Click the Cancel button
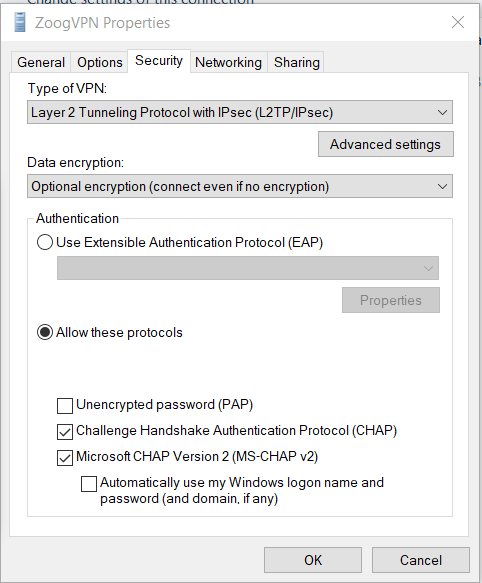The width and height of the screenshot is (482, 583). 421,560
